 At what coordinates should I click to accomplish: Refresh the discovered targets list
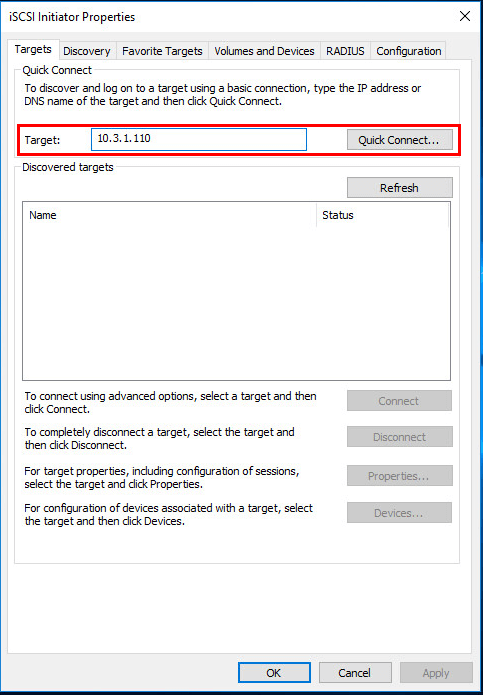pyautogui.click(x=399, y=187)
